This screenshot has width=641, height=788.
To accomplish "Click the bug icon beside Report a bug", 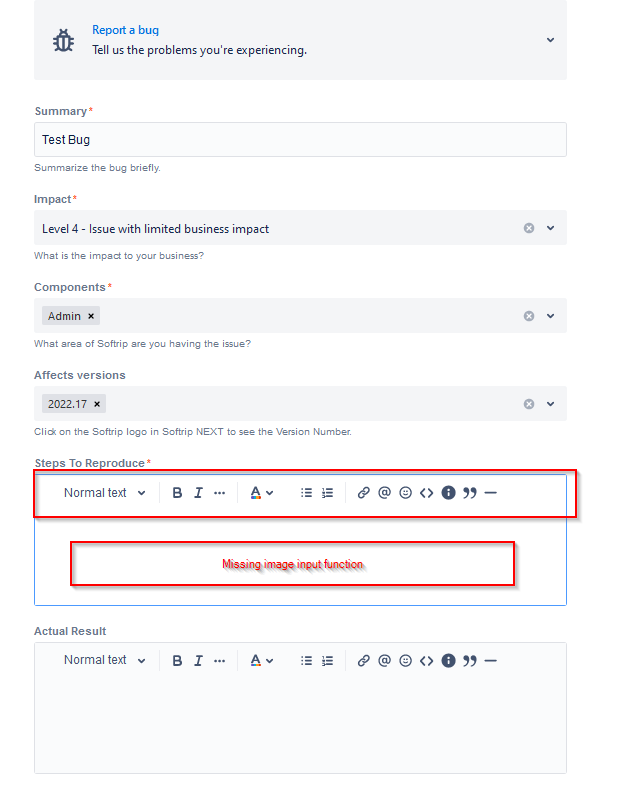I will pos(63,40).
